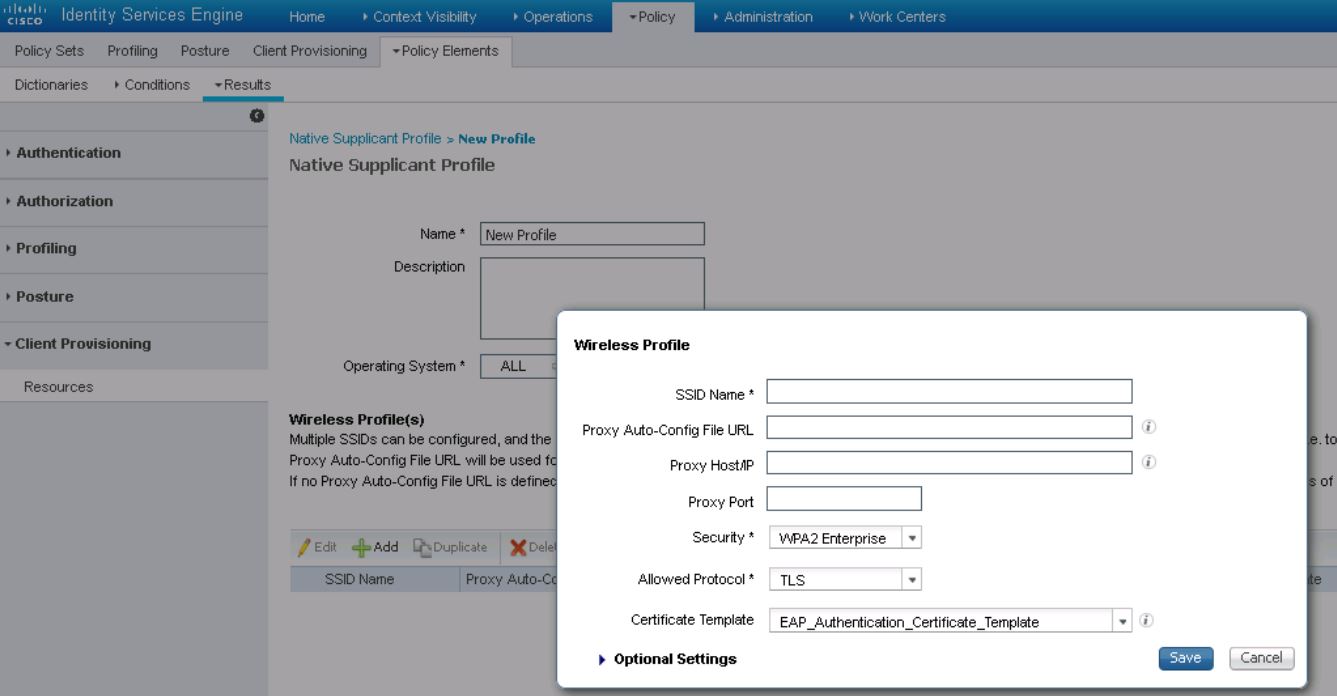The image size is (1337, 696).
Task: Switch to the Client Provisioning top tab
Action: 309,51
